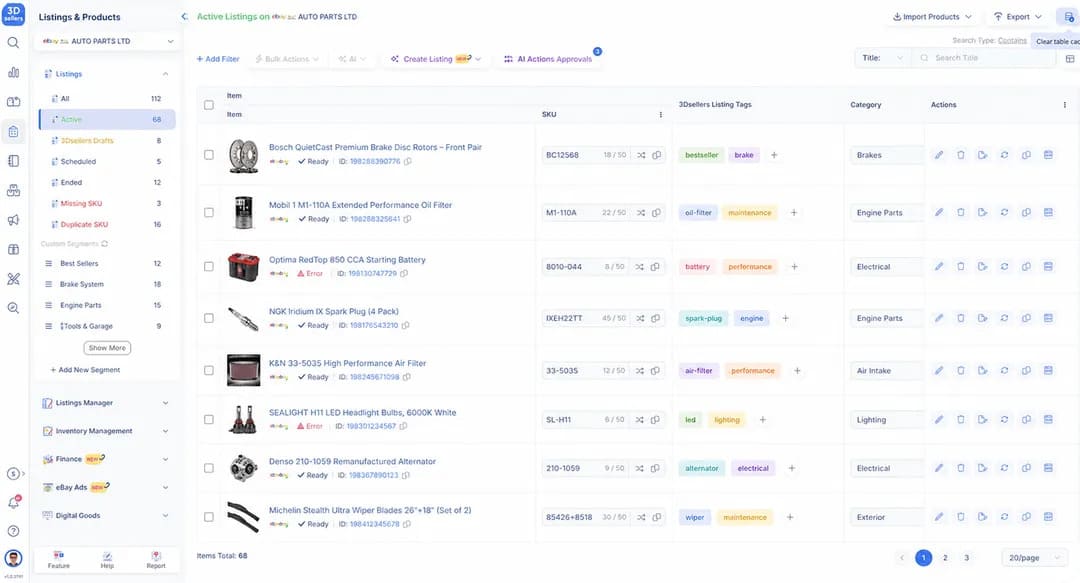This screenshot has height=583, width=1080.
Task: Sync the Optima RedTop listing with refresh icon
Action: click(x=1004, y=266)
